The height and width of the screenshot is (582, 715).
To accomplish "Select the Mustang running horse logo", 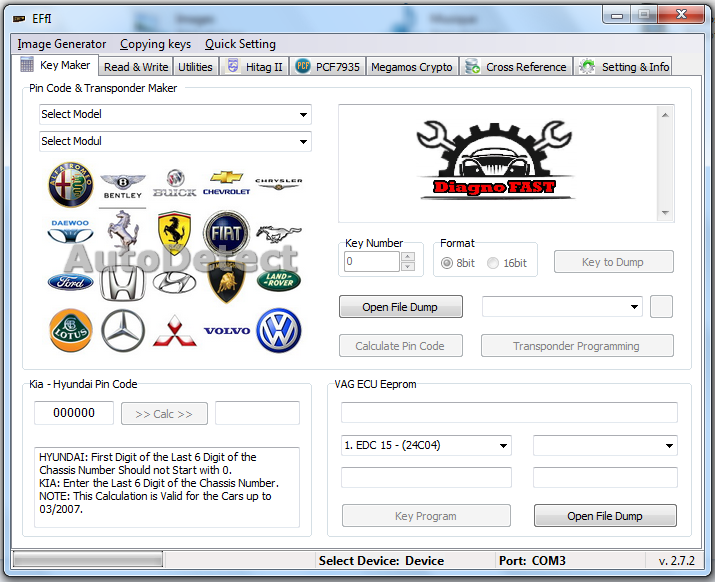I will coord(279,234).
